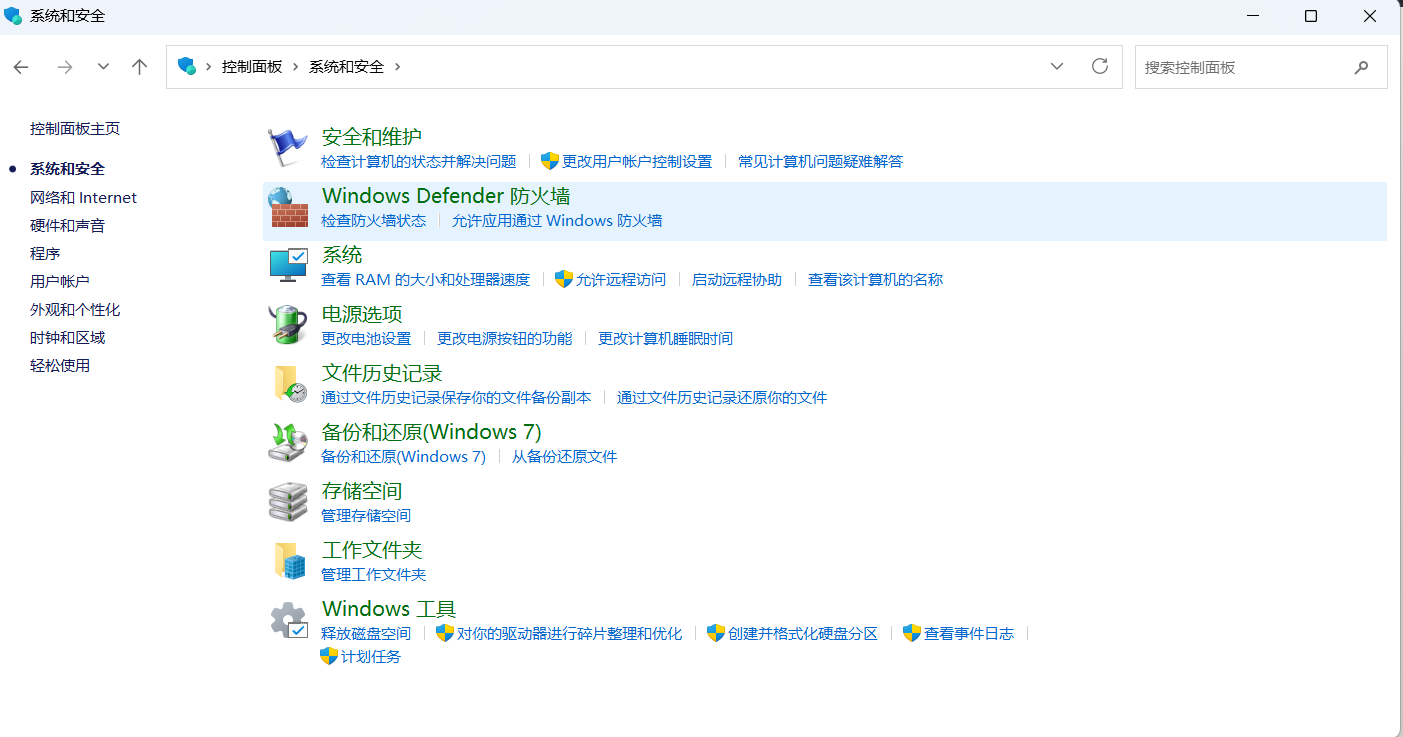Click the shield icon beside 更改用户帐户控制设置
This screenshot has width=1403, height=737.
click(549, 161)
